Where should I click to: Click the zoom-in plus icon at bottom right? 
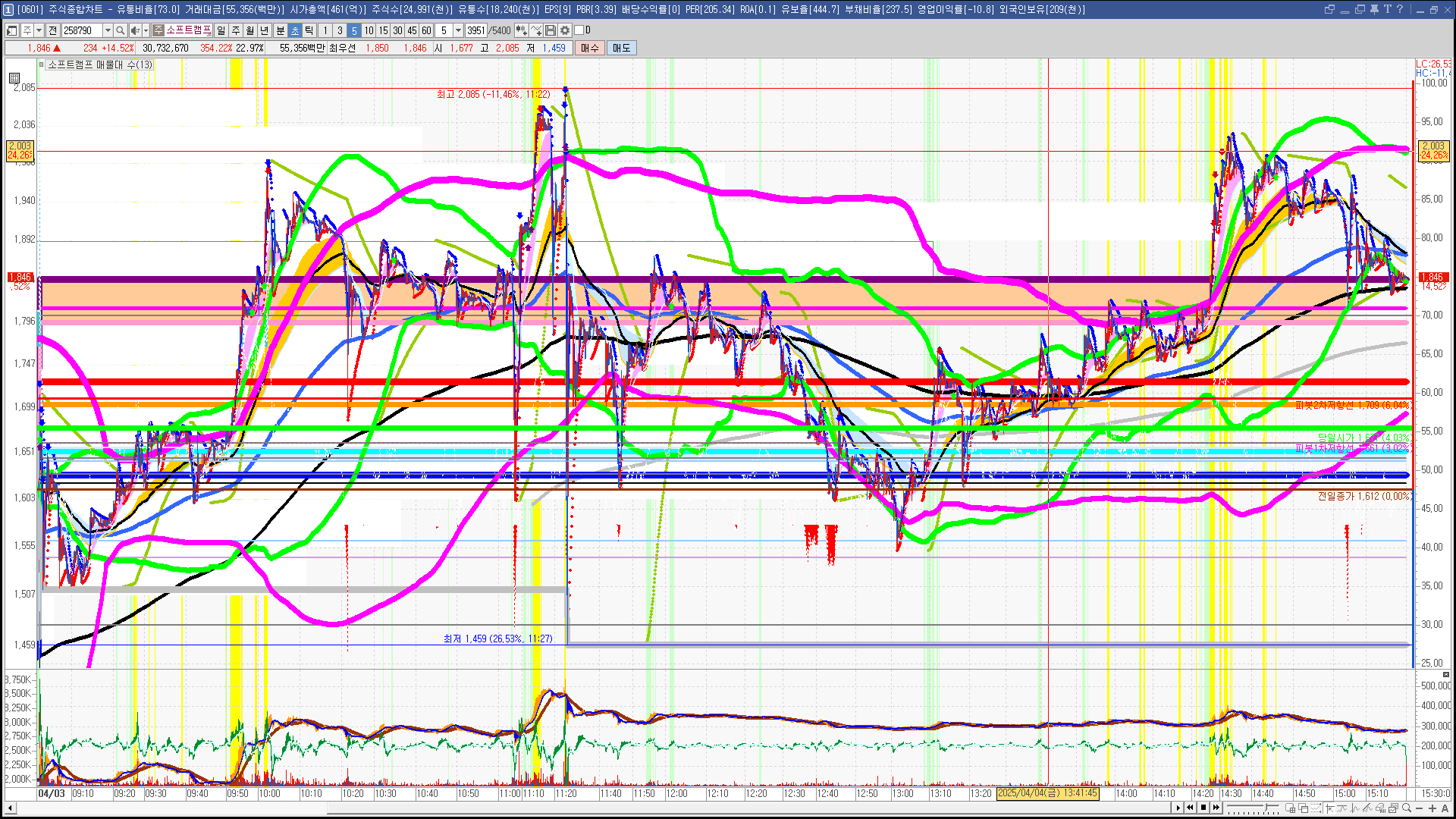pos(1432,808)
